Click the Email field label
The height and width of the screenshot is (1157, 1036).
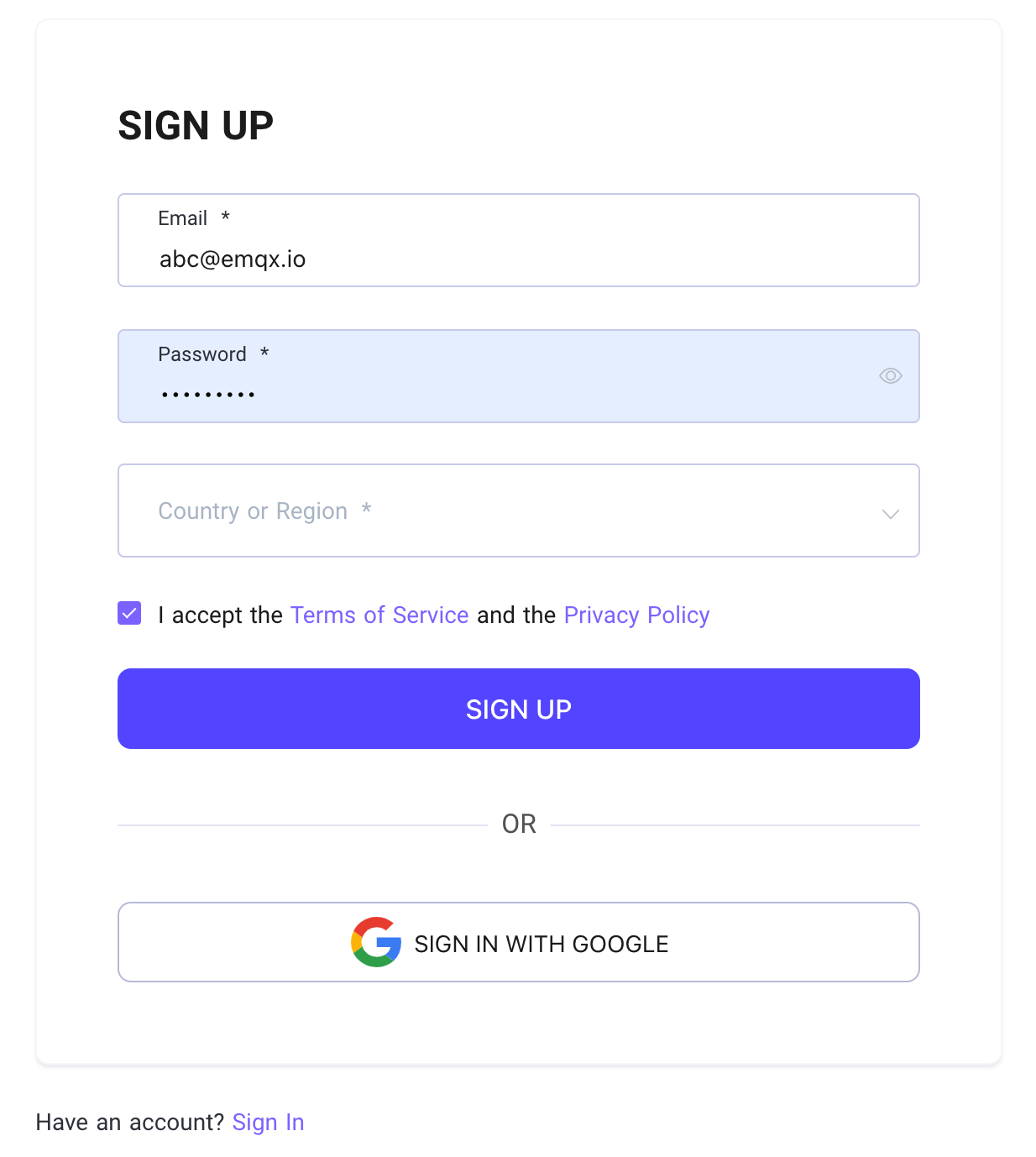pos(182,218)
